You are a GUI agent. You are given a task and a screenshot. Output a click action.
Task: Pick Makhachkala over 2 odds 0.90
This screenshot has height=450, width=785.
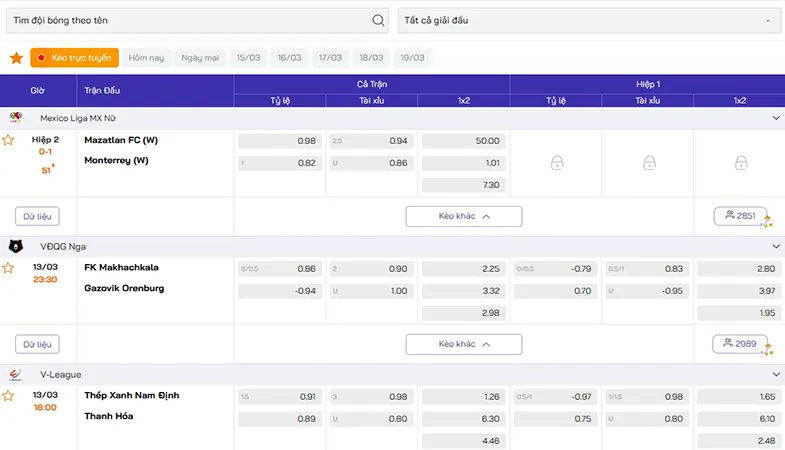(x=372, y=269)
